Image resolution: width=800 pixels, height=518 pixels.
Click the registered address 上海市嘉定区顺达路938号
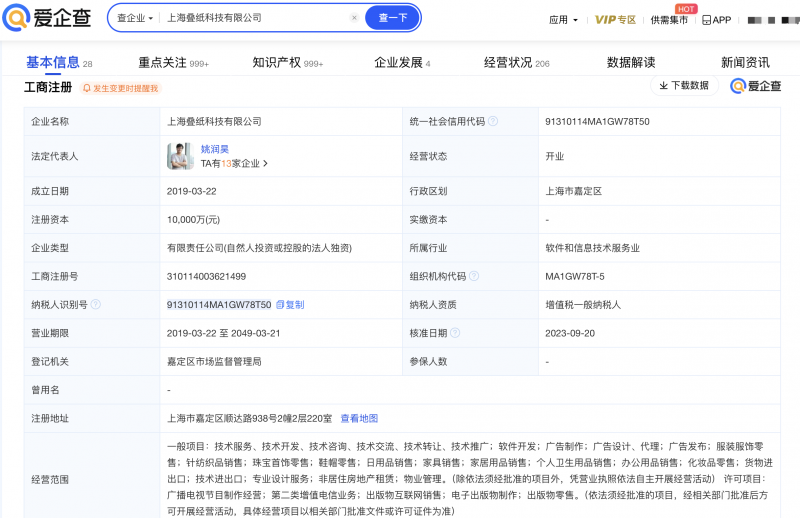point(249,418)
